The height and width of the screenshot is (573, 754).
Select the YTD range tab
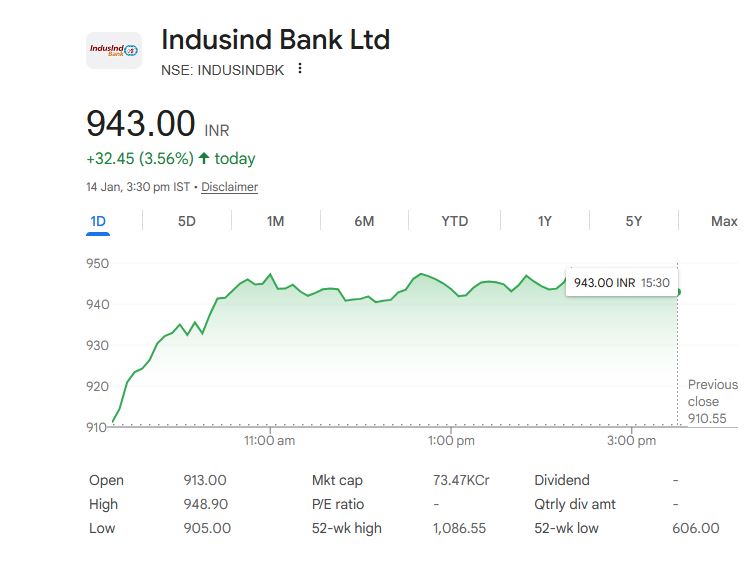454,221
